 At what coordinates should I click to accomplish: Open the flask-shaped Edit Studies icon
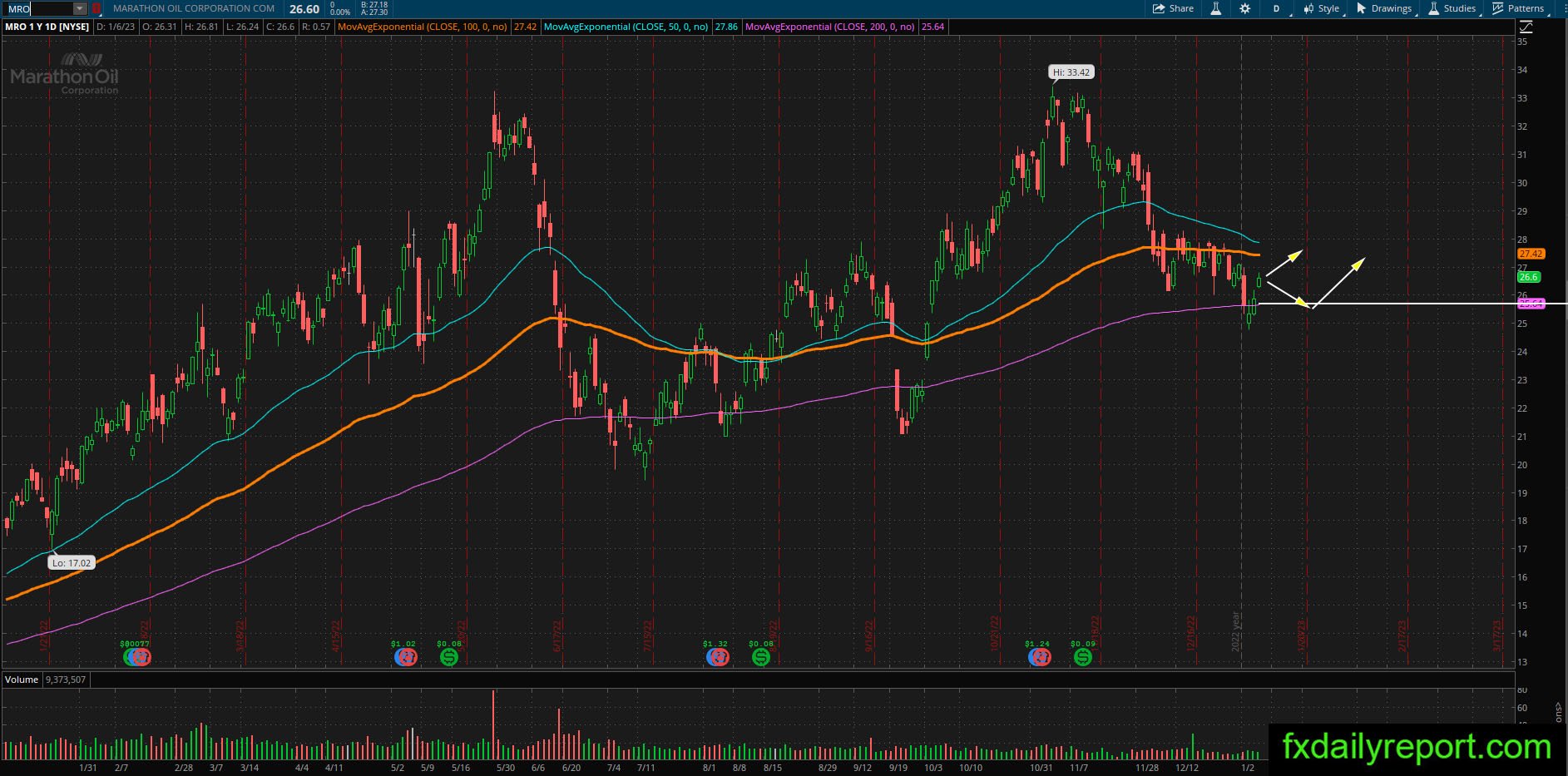coord(1216,8)
